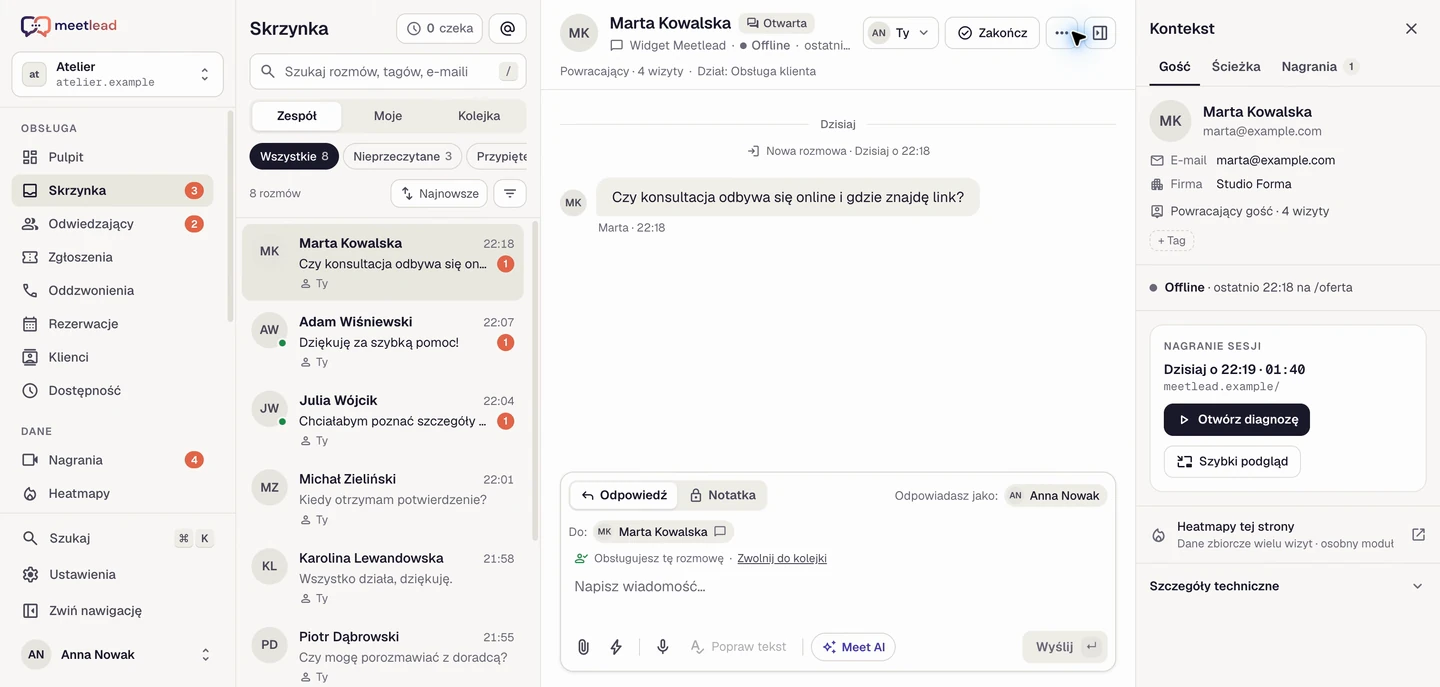Go to Zgłoszenia tickets
This screenshot has height=687, width=1440.
pos(112,257)
